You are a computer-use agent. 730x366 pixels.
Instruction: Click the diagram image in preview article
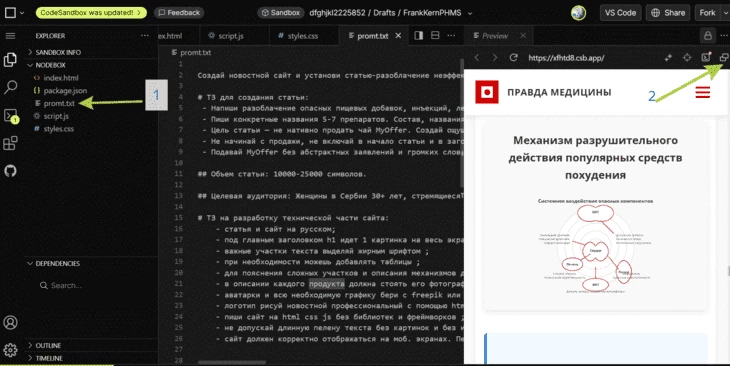click(x=595, y=246)
